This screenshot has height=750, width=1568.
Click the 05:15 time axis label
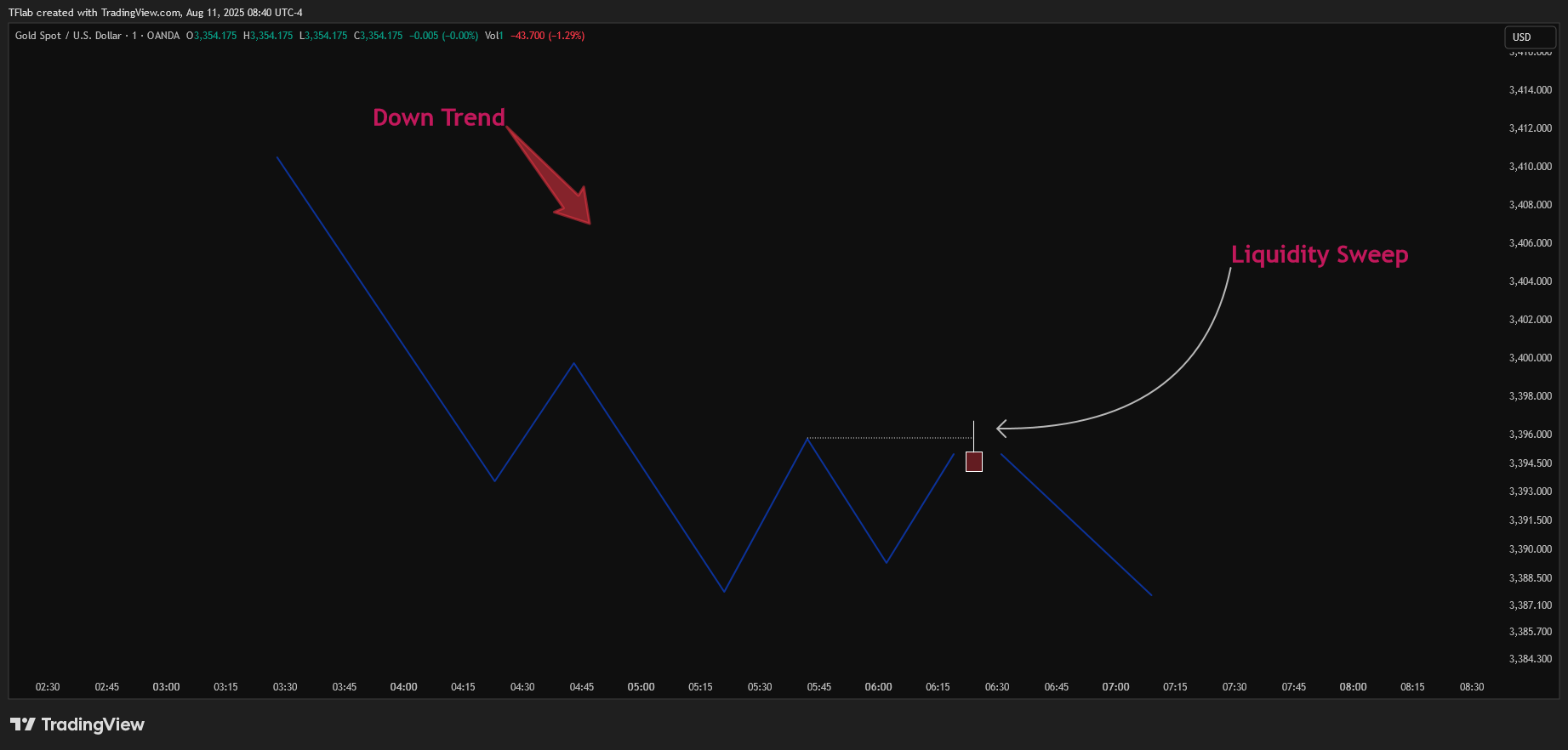click(700, 687)
